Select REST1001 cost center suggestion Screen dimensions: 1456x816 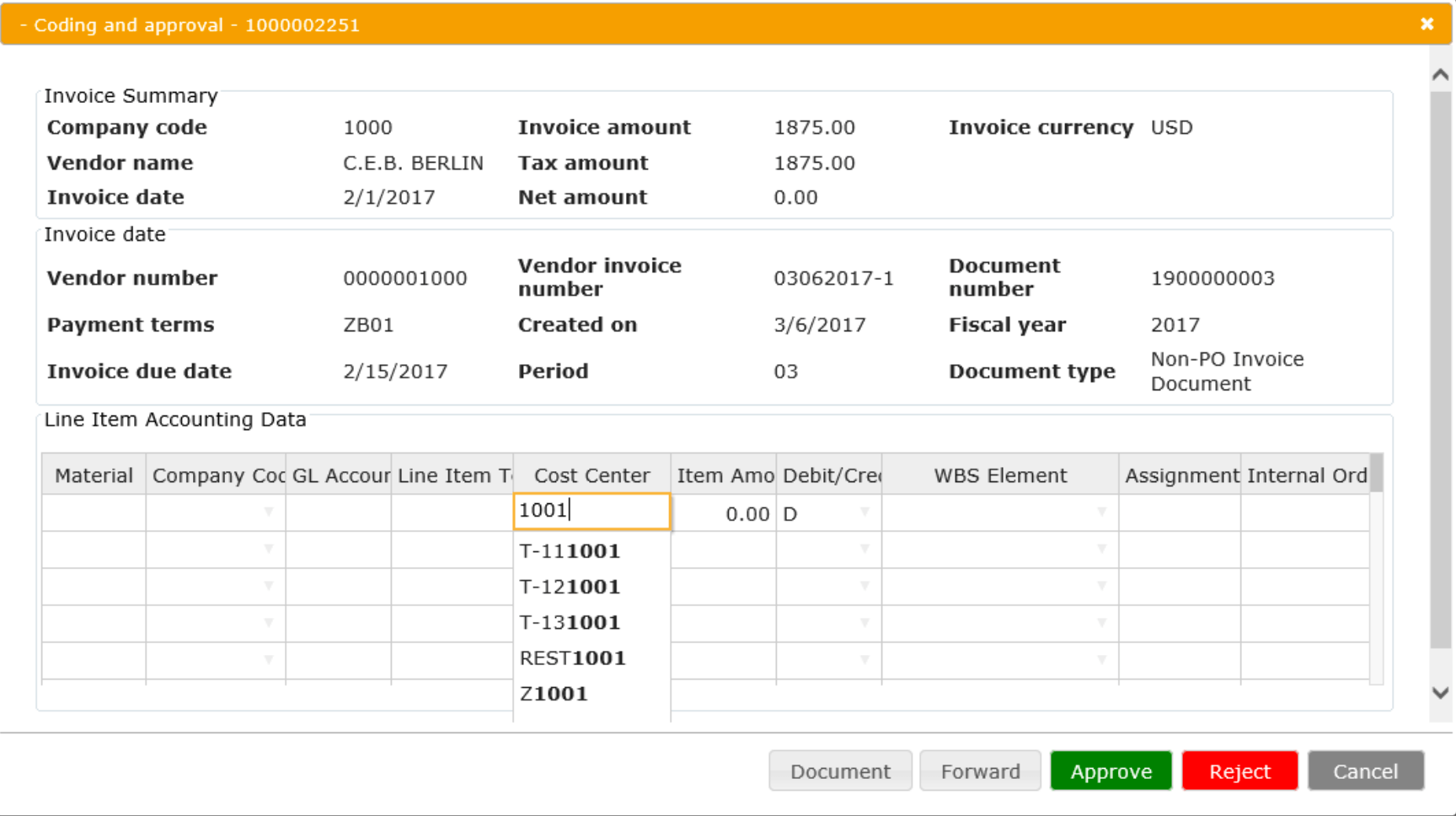tap(572, 658)
